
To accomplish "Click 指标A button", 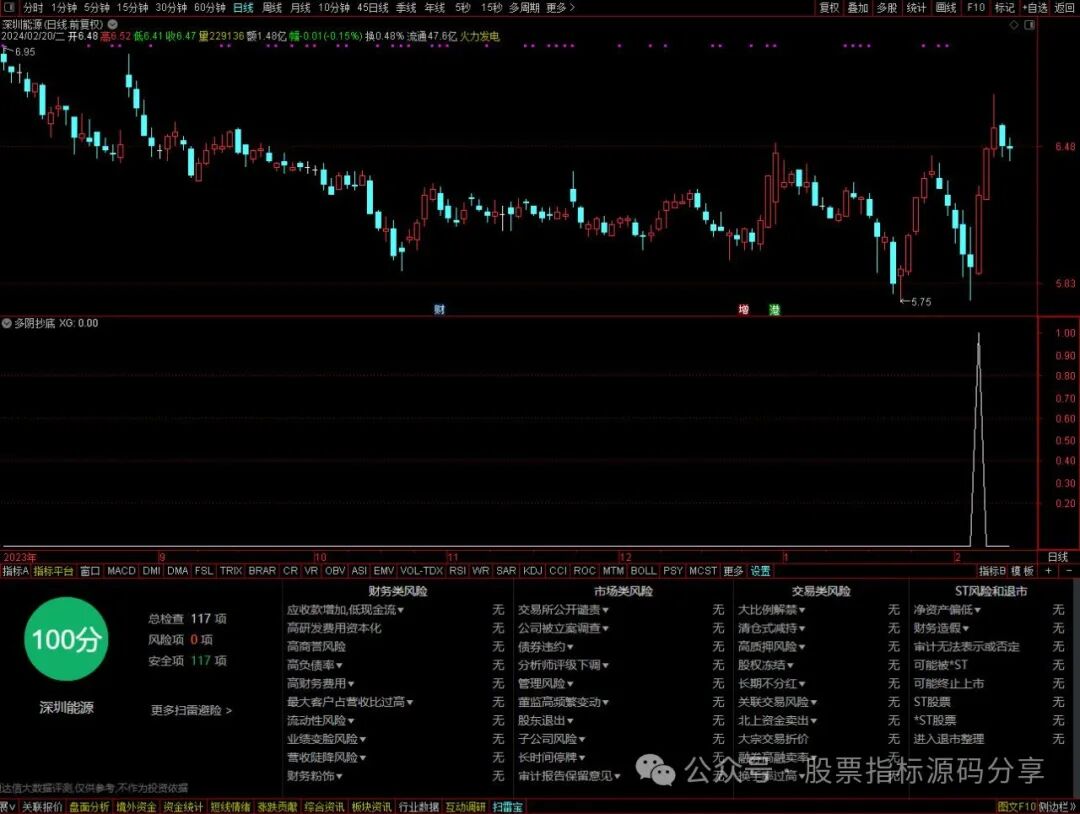I will pos(16,571).
